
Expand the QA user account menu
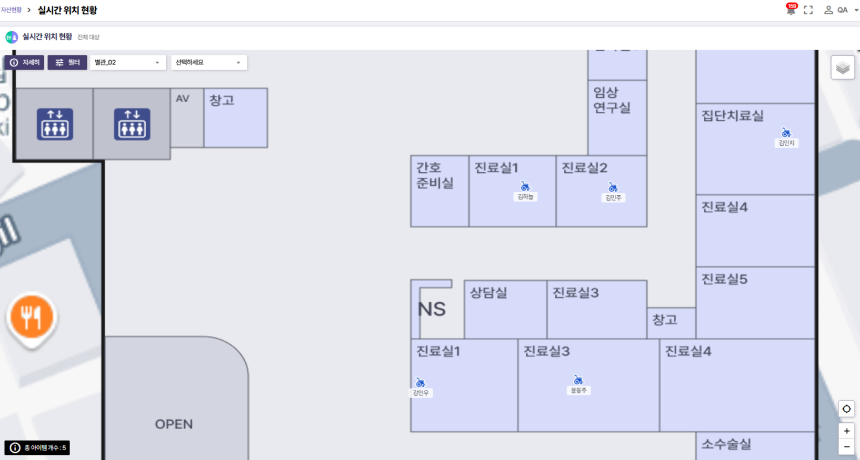(841, 9)
